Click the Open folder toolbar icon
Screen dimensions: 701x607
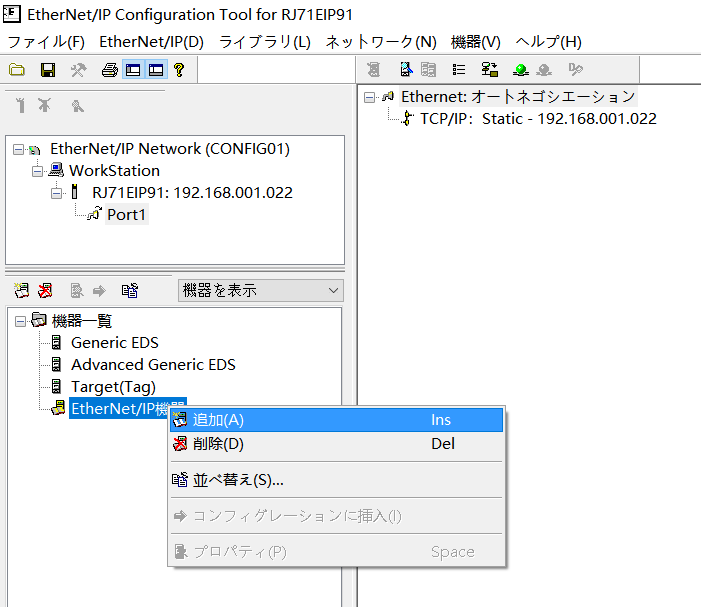[17, 70]
